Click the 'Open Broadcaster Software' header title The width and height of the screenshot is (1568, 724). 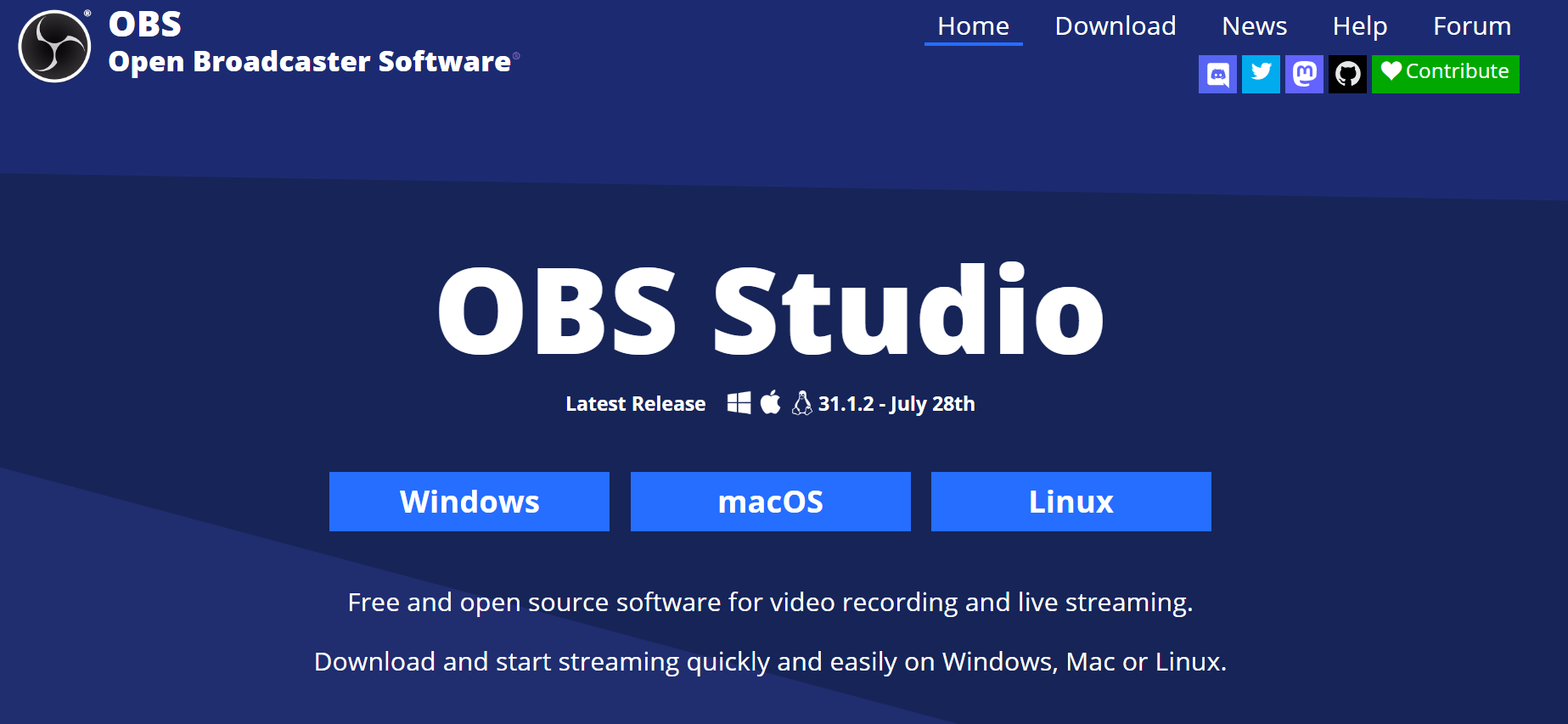pyautogui.click(x=310, y=62)
